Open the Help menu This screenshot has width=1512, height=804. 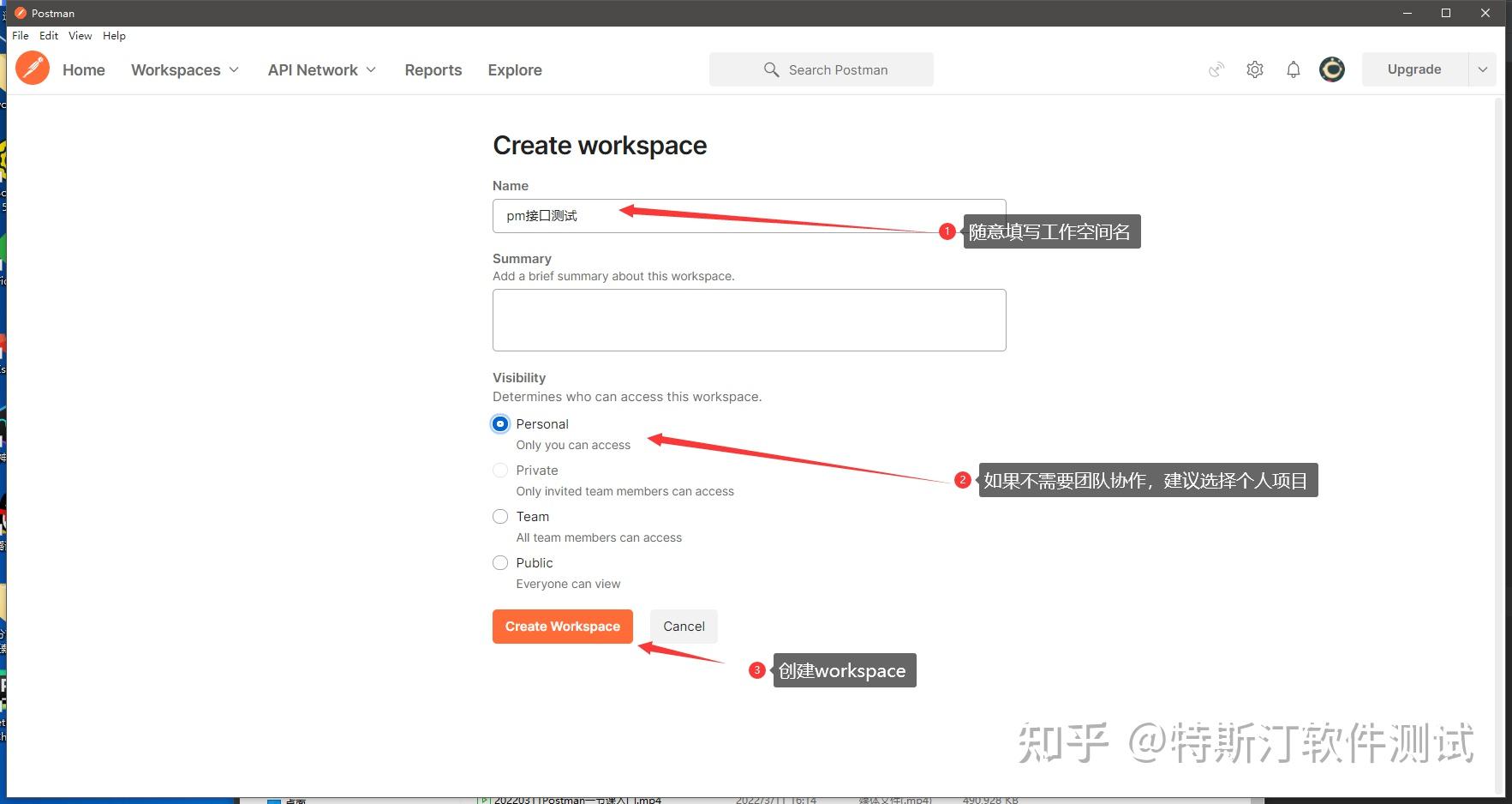tap(114, 36)
